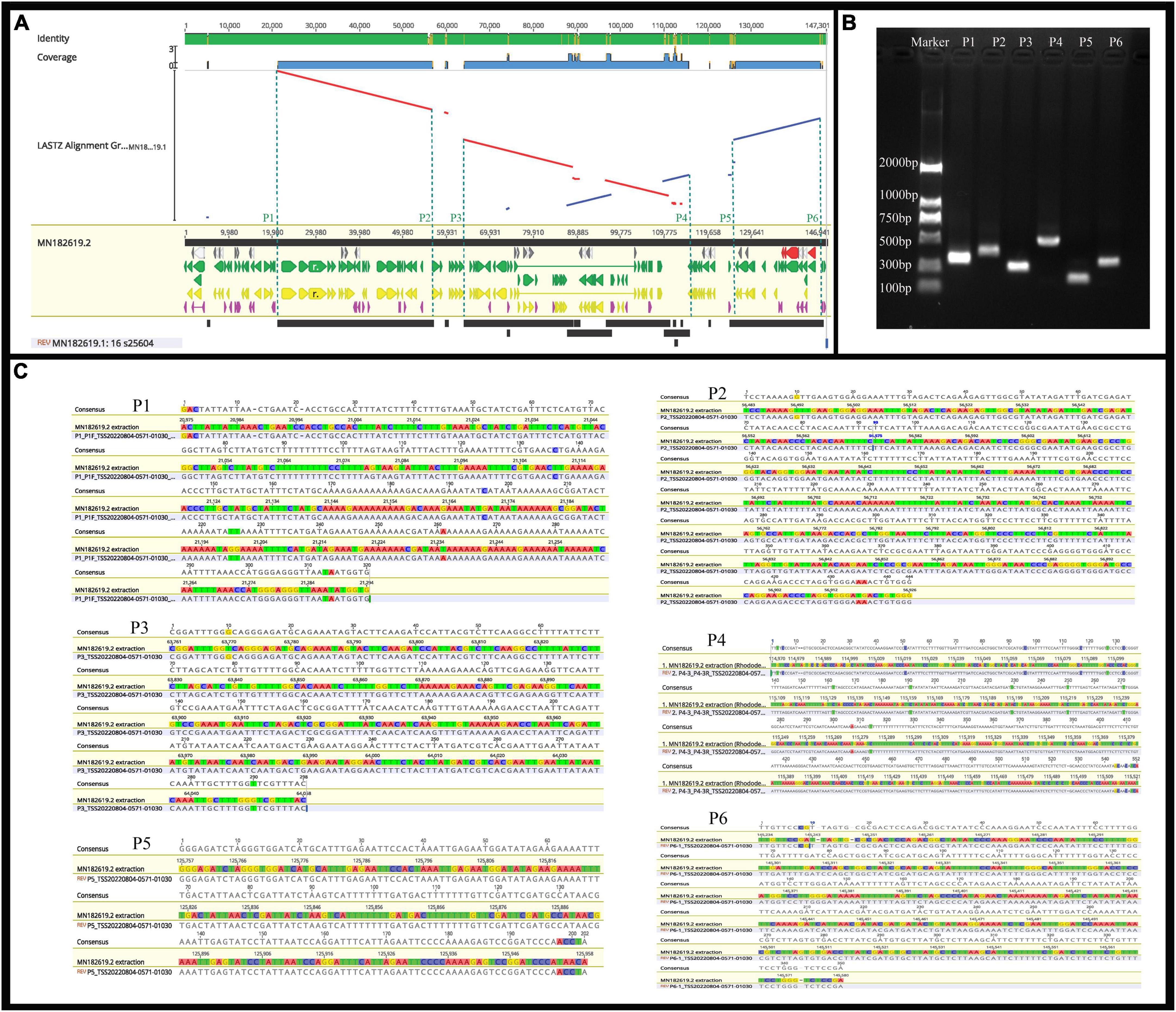Click the 500bp ladder label

[x=895, y=242]
